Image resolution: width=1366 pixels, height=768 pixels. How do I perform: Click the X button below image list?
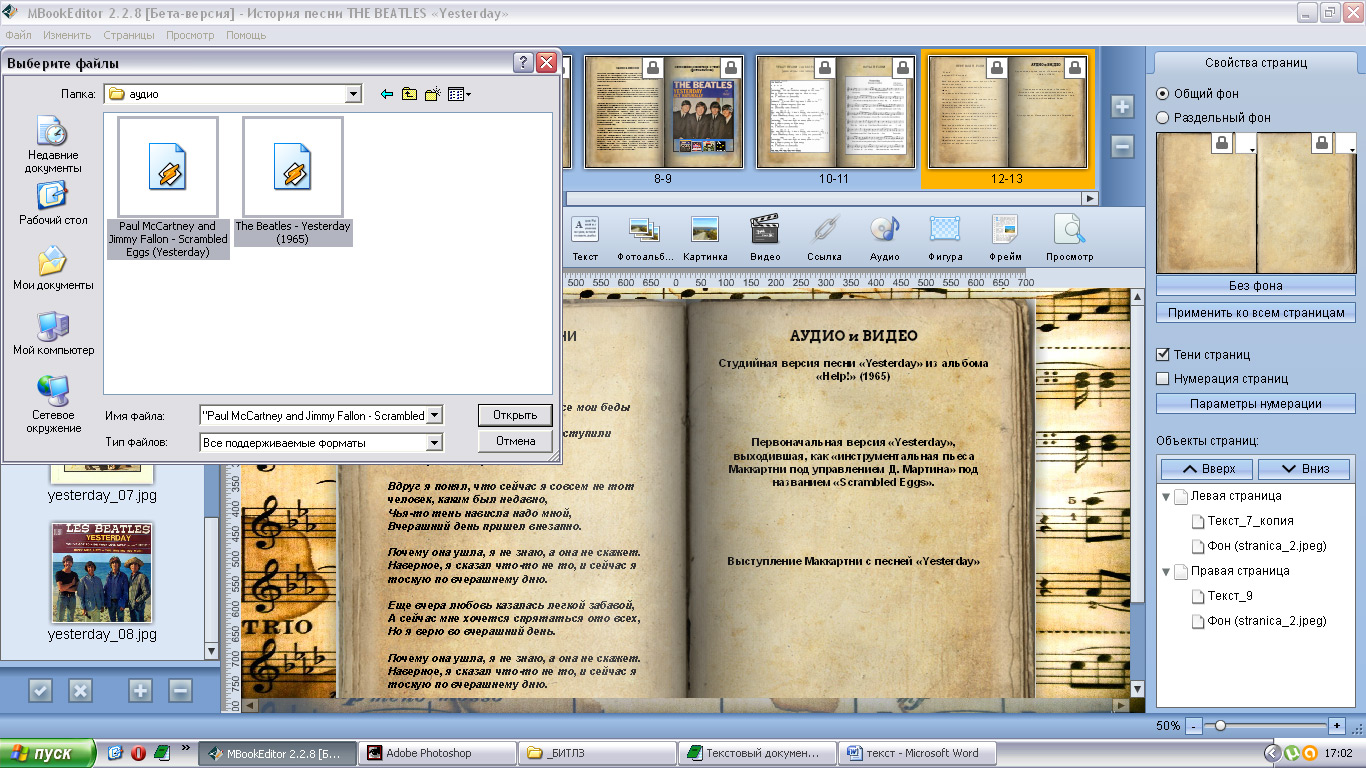coord(80,690)
